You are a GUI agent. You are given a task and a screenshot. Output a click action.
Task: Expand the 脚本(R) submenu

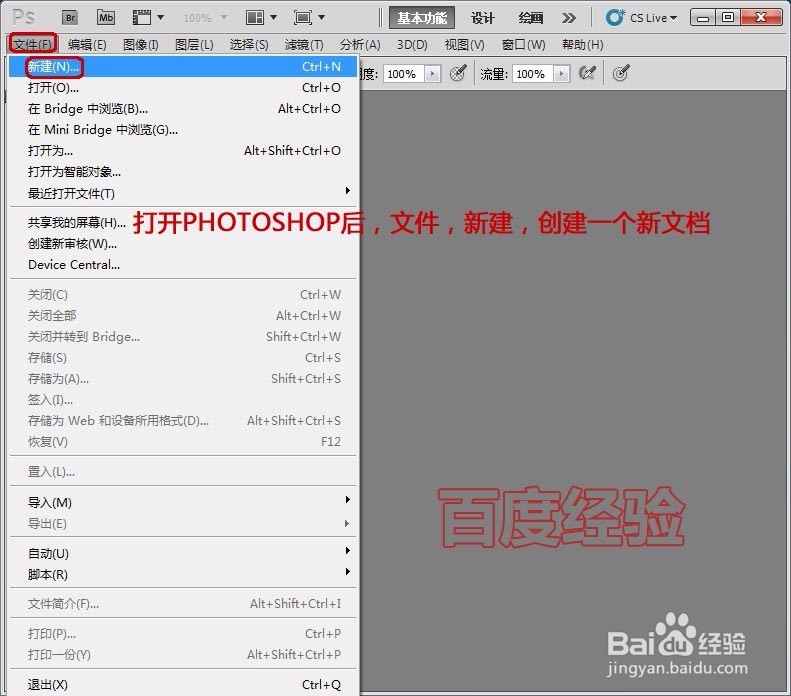tap(184, 574)
